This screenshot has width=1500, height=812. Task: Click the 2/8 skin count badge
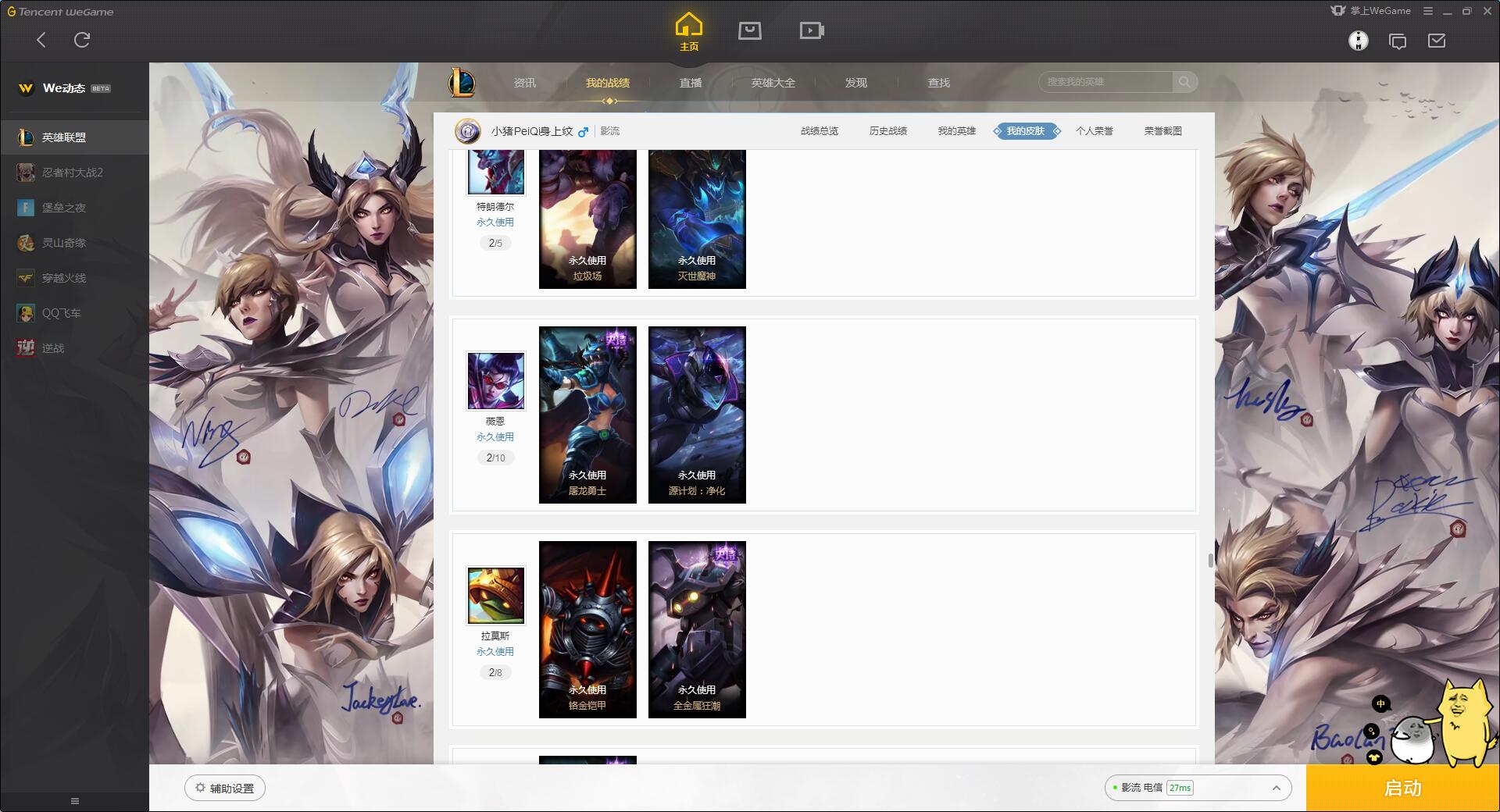[495, 672]
